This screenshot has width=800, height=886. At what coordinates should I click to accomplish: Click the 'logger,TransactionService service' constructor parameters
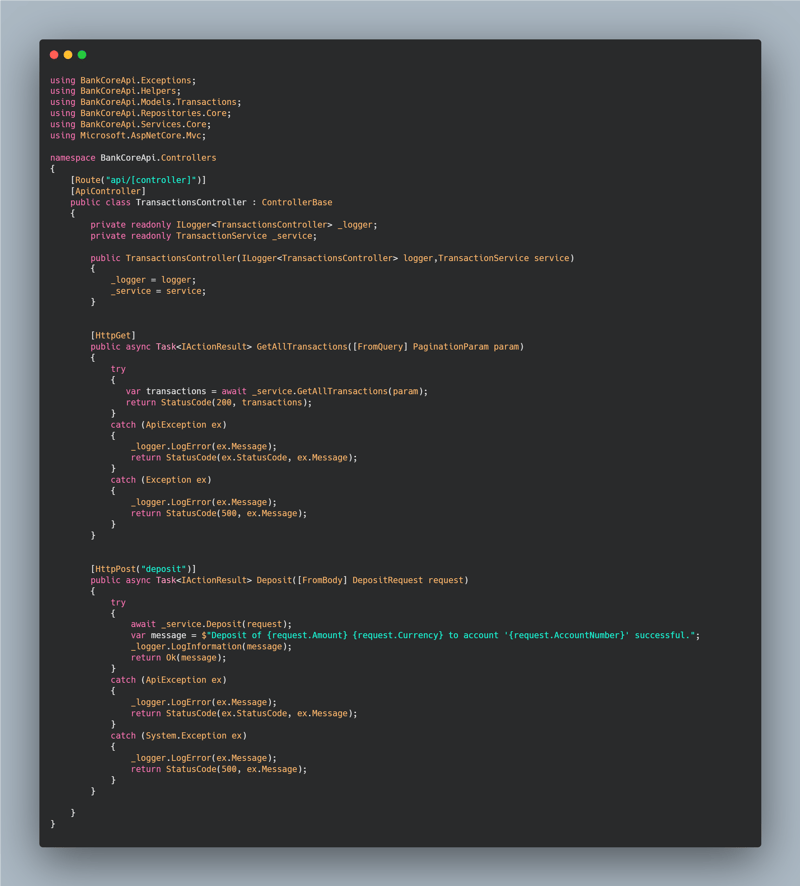click(x=486, y=258)
